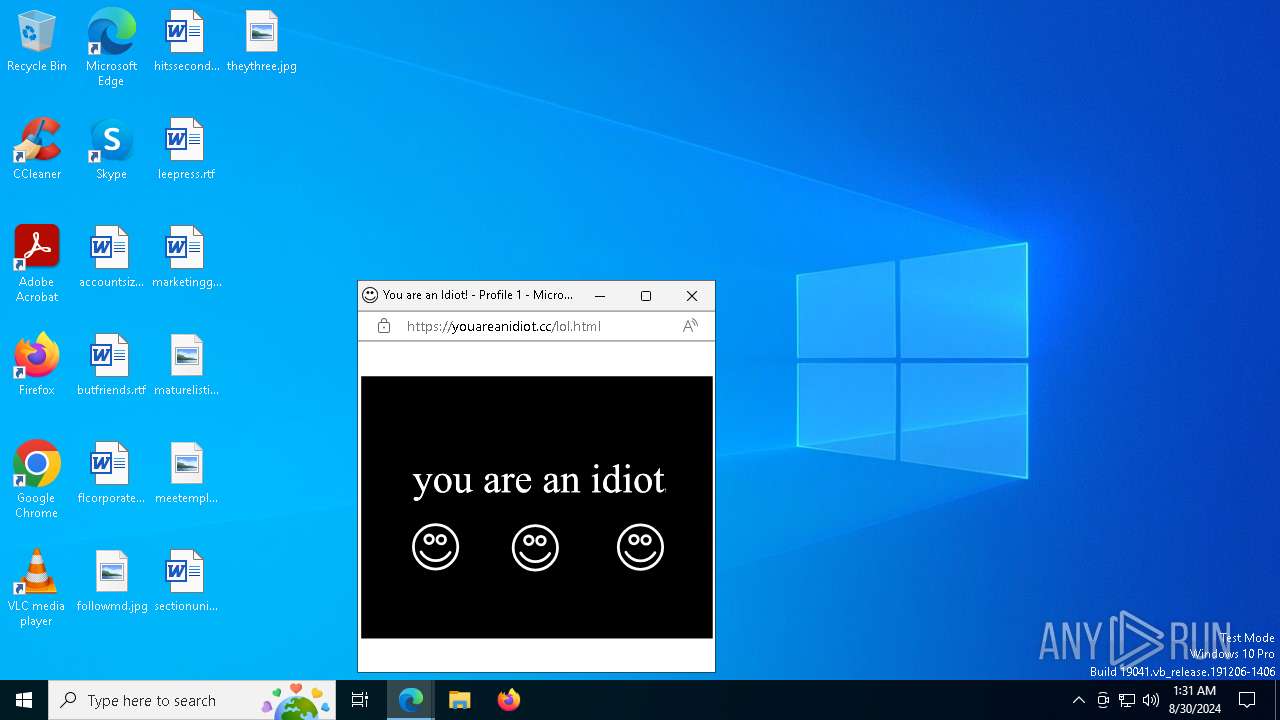Select leepress.rtf document
Screen dimensions: 1280x720
pyautogui.click(x=186, y=150)
